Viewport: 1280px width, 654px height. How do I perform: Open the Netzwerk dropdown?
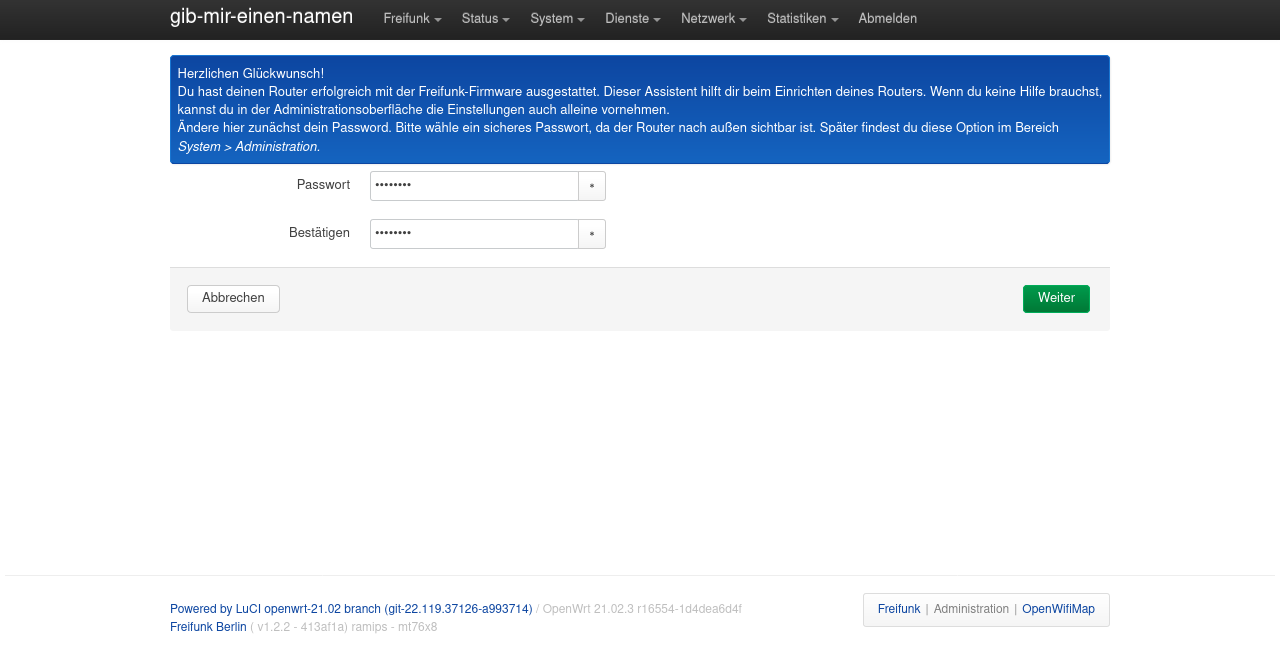(x=713, y=19)
